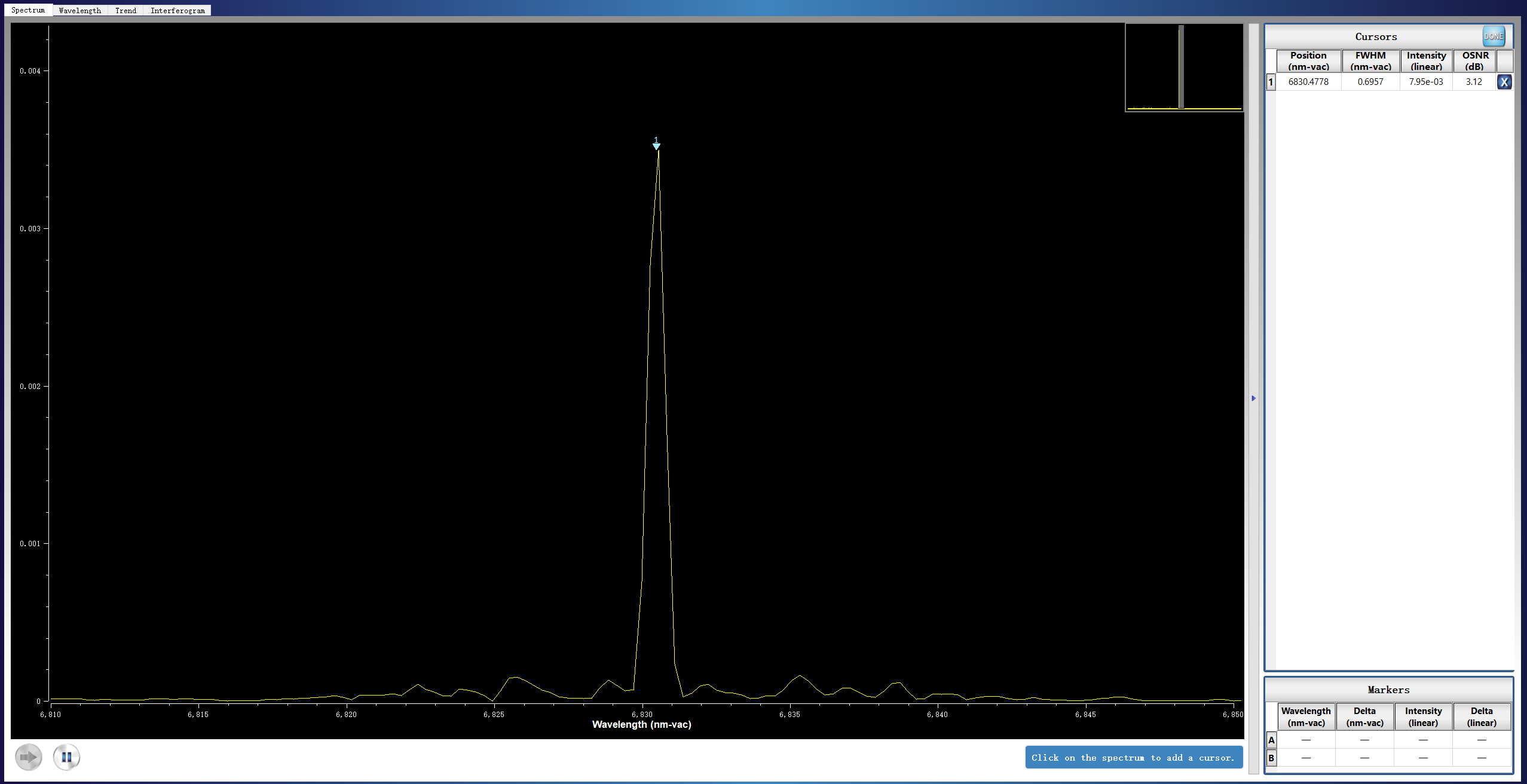
Task: Click the 'add a cursor' hint message
Action: pos(1133,757)
